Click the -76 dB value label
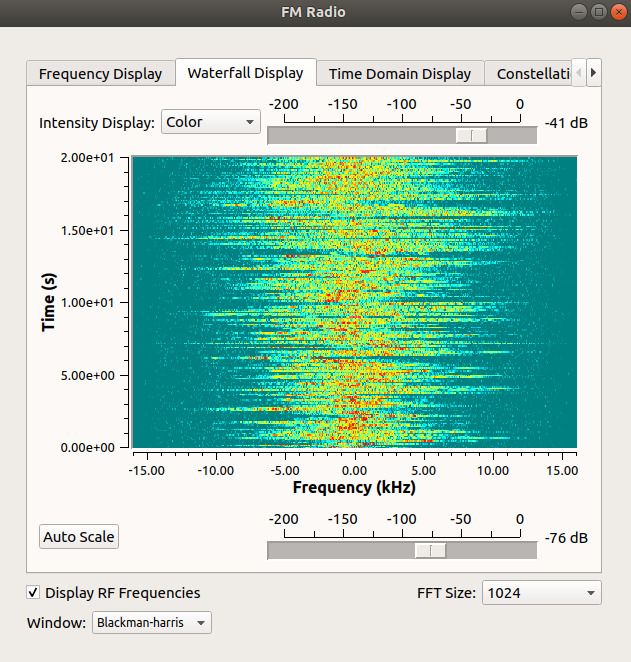The image size is (631, 662). 566,538
